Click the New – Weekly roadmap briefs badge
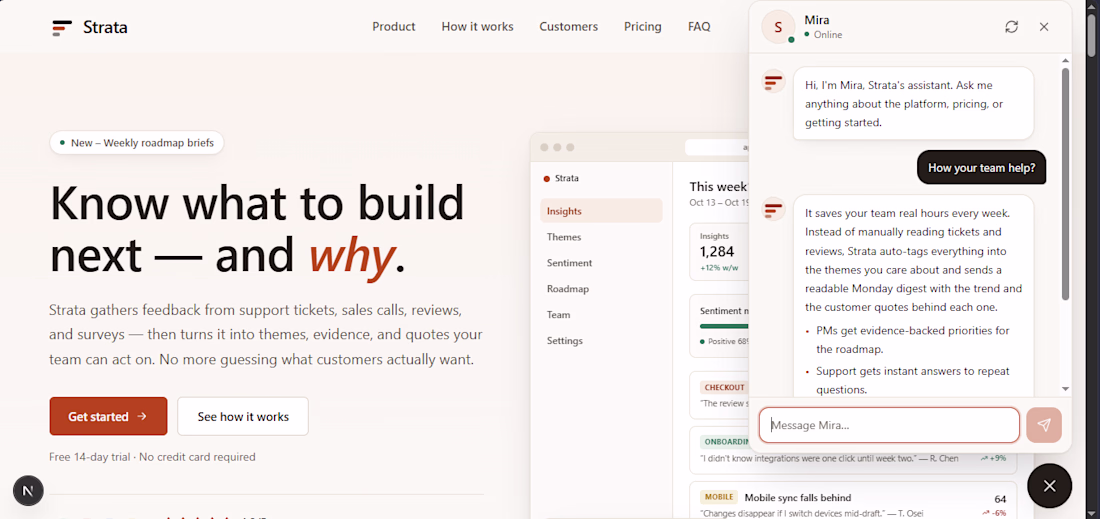The width and height of the screenshot is (1100, 519). click(137, 142)
